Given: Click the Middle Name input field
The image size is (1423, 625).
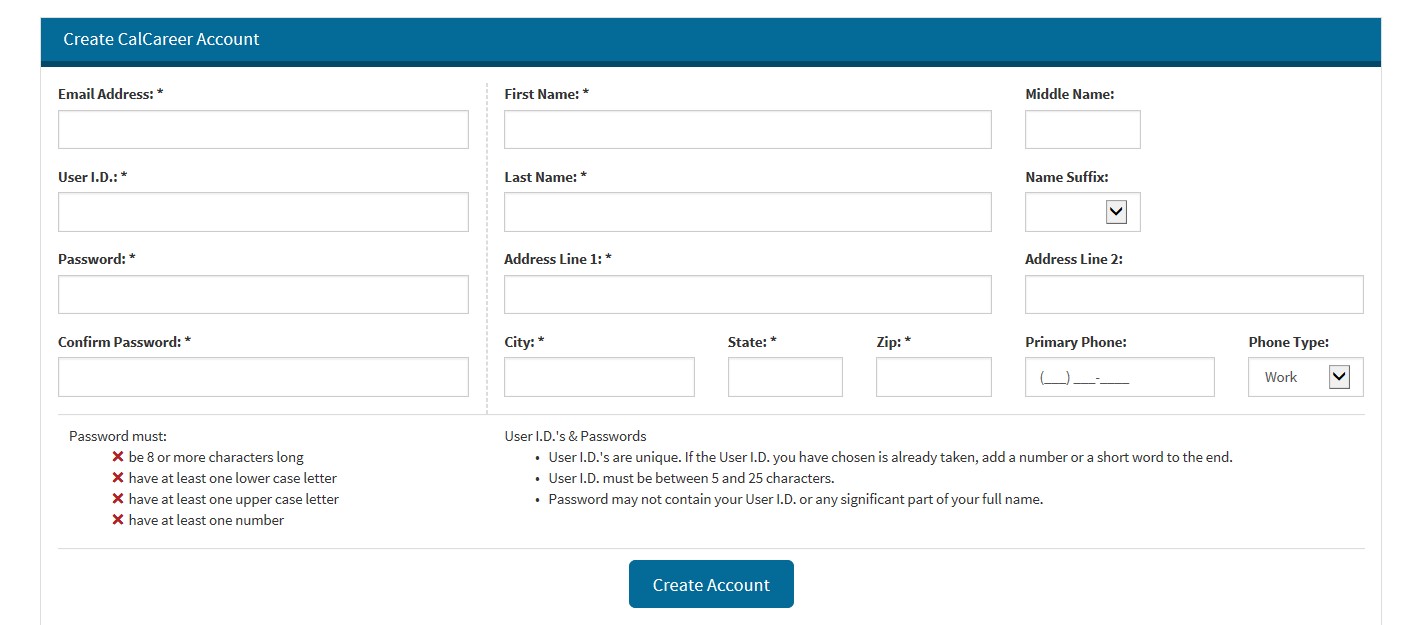Looking at the screenshot, I should point(1083,130).
